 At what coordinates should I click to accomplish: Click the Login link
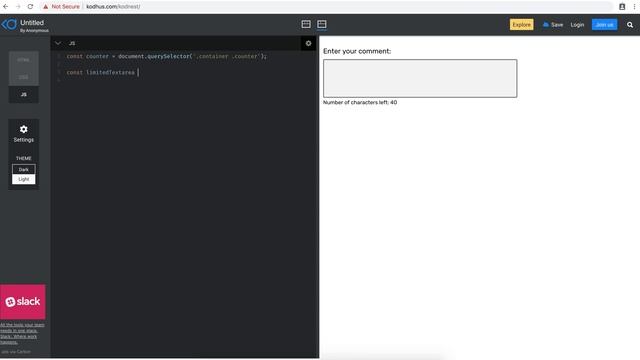pyautogui.click(x=577, y=25)
